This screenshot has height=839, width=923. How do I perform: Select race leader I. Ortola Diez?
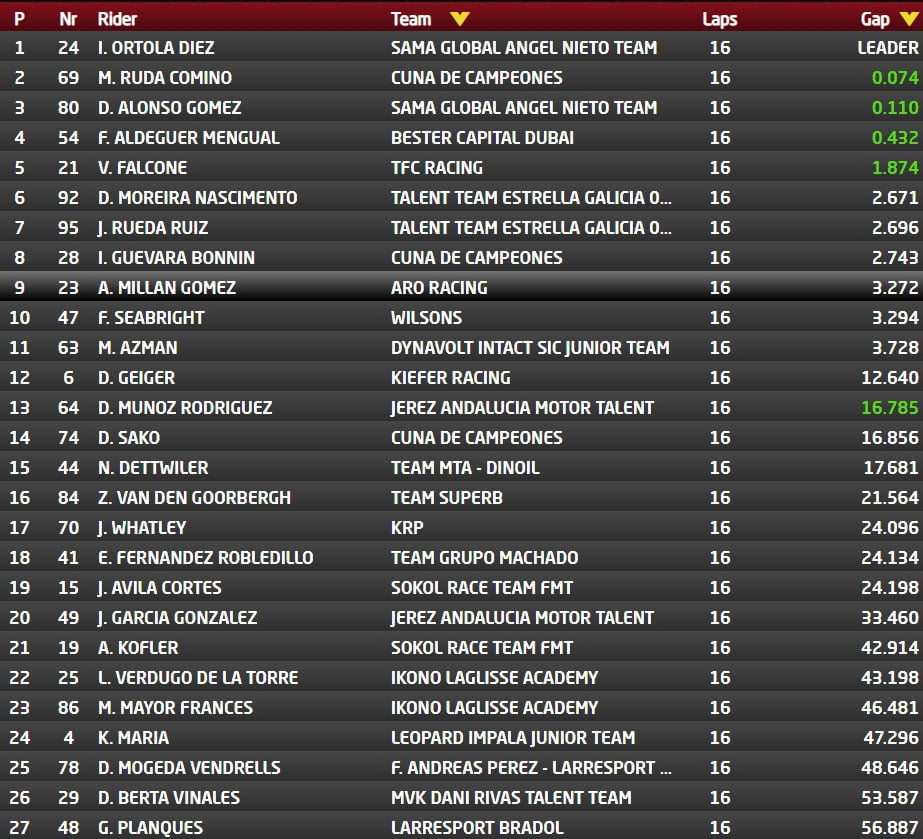(156, 47)
